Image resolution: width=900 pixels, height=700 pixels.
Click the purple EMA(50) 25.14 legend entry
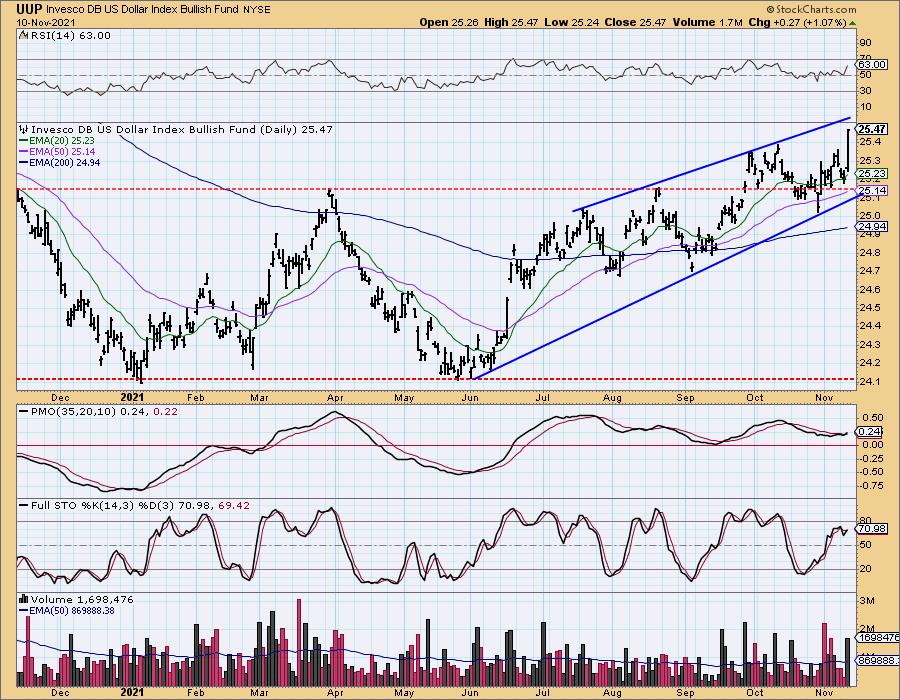click(57, 151)
